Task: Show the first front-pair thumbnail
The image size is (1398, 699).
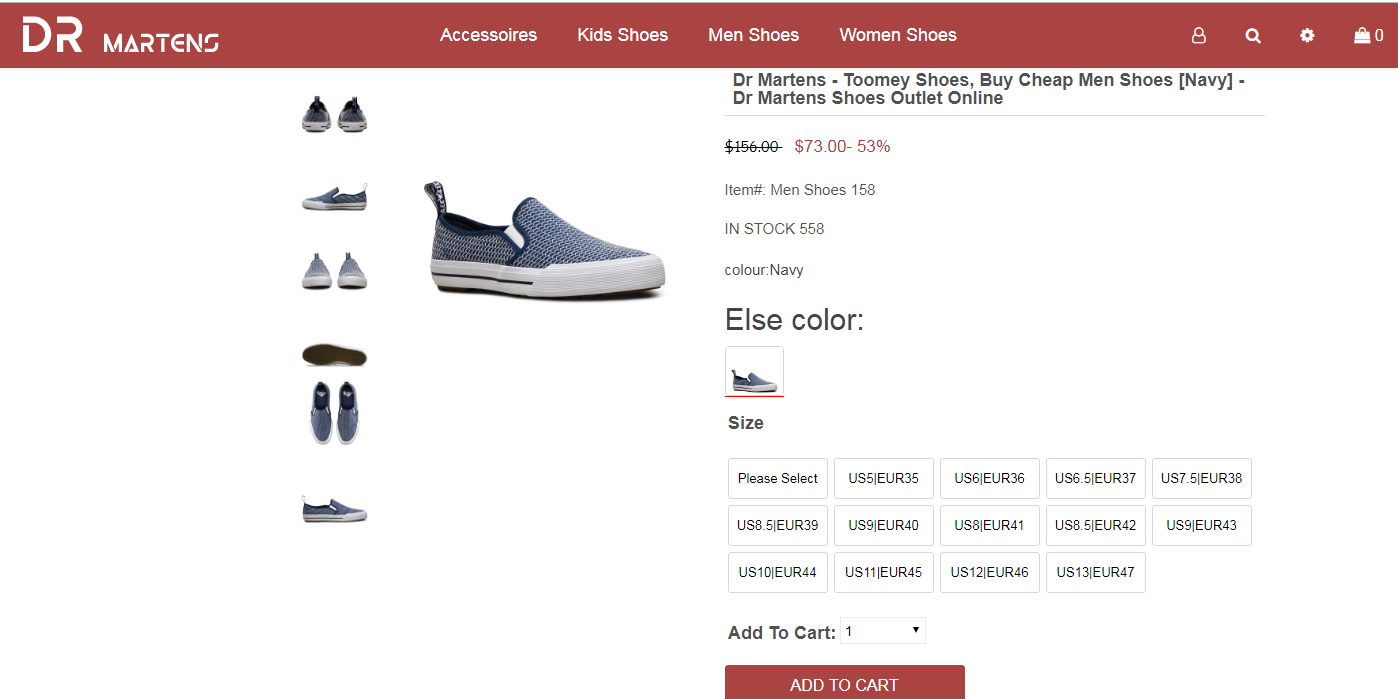Action: [334, 116]
